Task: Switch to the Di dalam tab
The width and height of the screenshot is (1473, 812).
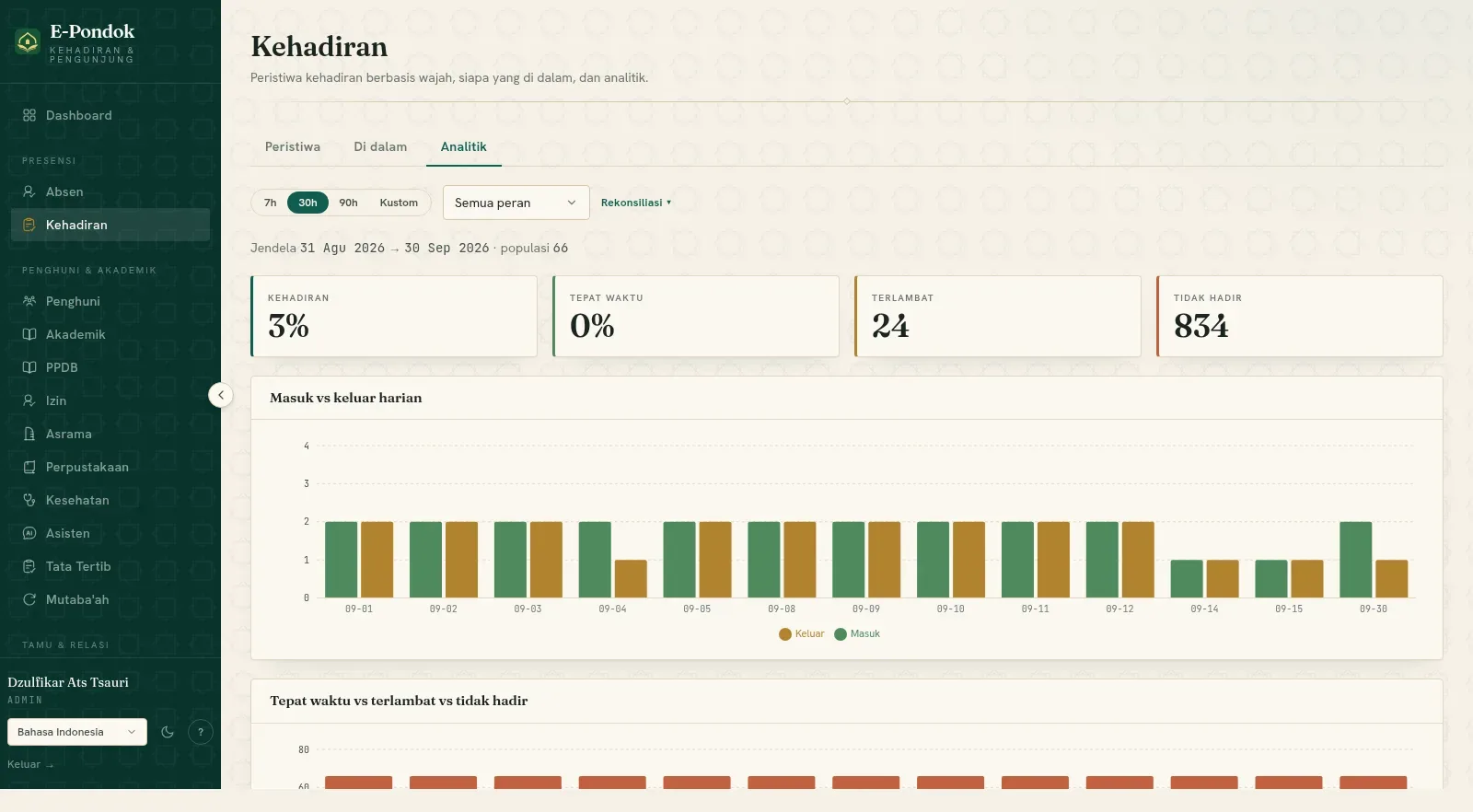Action: click(380, 146)
